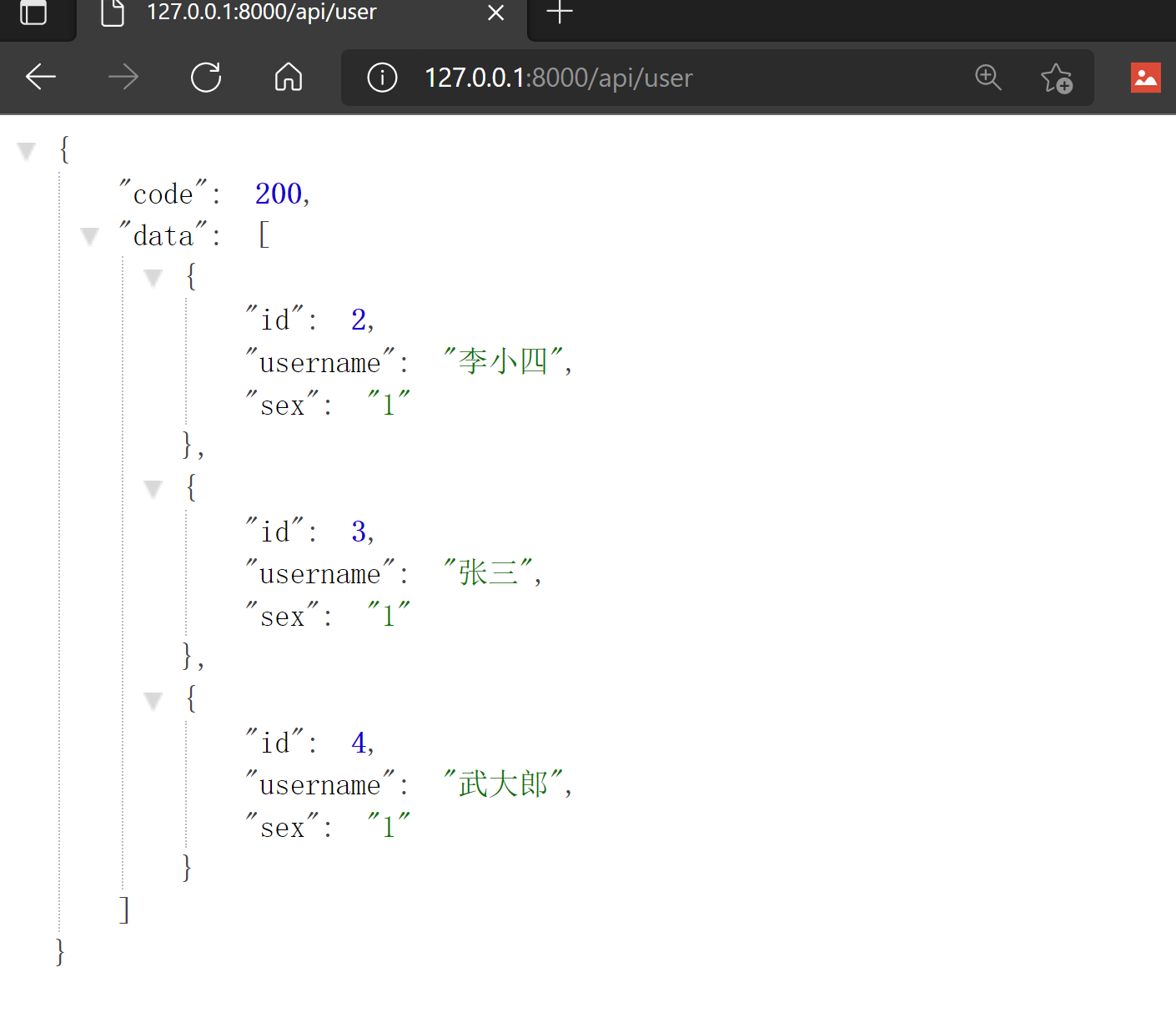Image resolution: width=1176 pixels, height=1033 pixels.
Task: Click the code value 200
Action: tap(279, 194)
